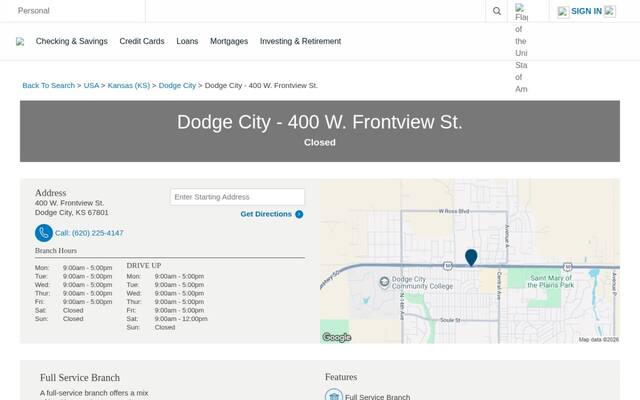
Task: Click the Google logo on map
Action: tap(336, 337)
